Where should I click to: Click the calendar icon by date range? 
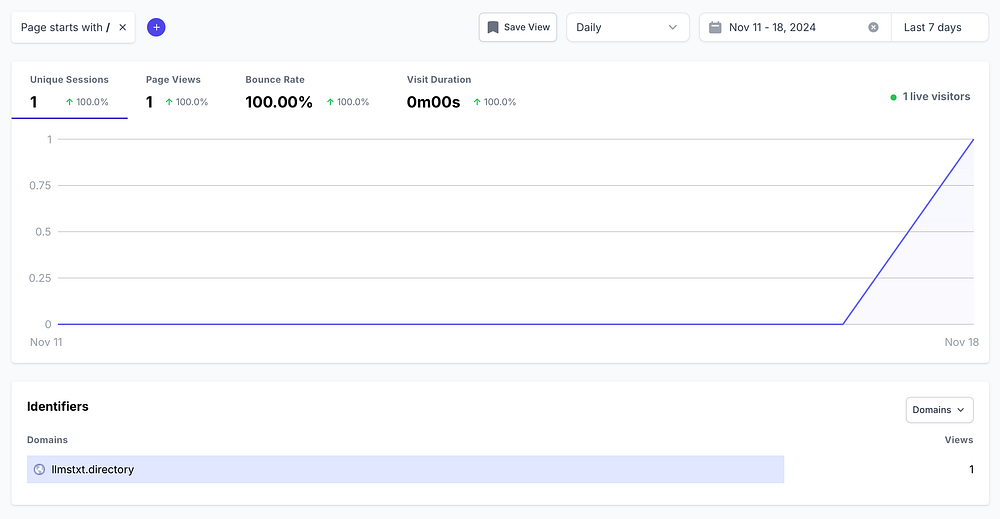click(715, 27)
